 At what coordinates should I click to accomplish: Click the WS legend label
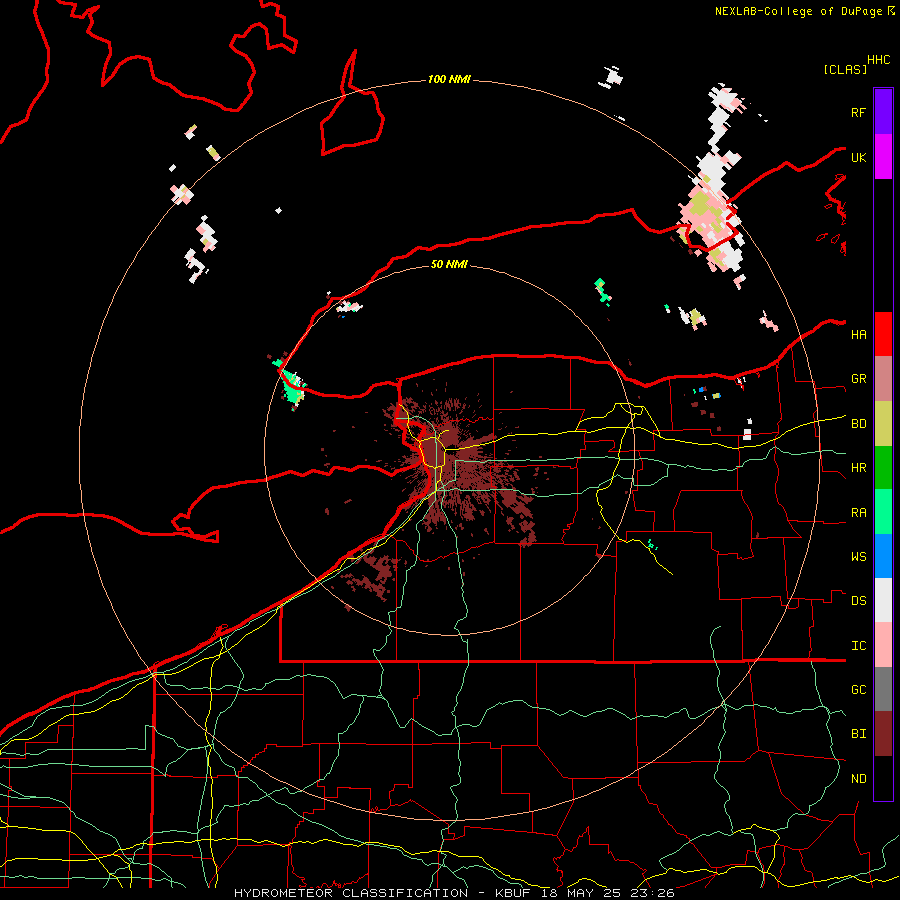coord(858,557)
